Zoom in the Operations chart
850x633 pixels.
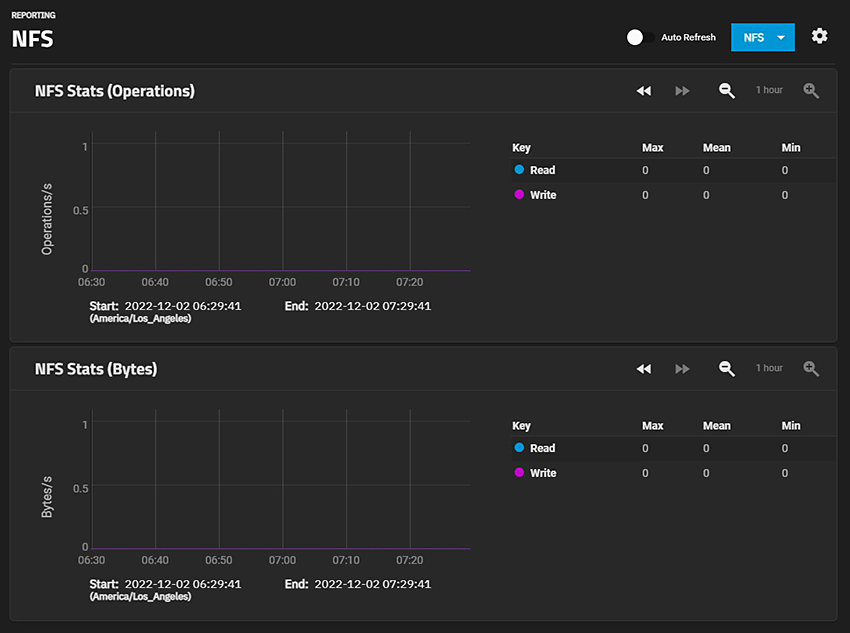pyautogui.click(x=811, y=91)
